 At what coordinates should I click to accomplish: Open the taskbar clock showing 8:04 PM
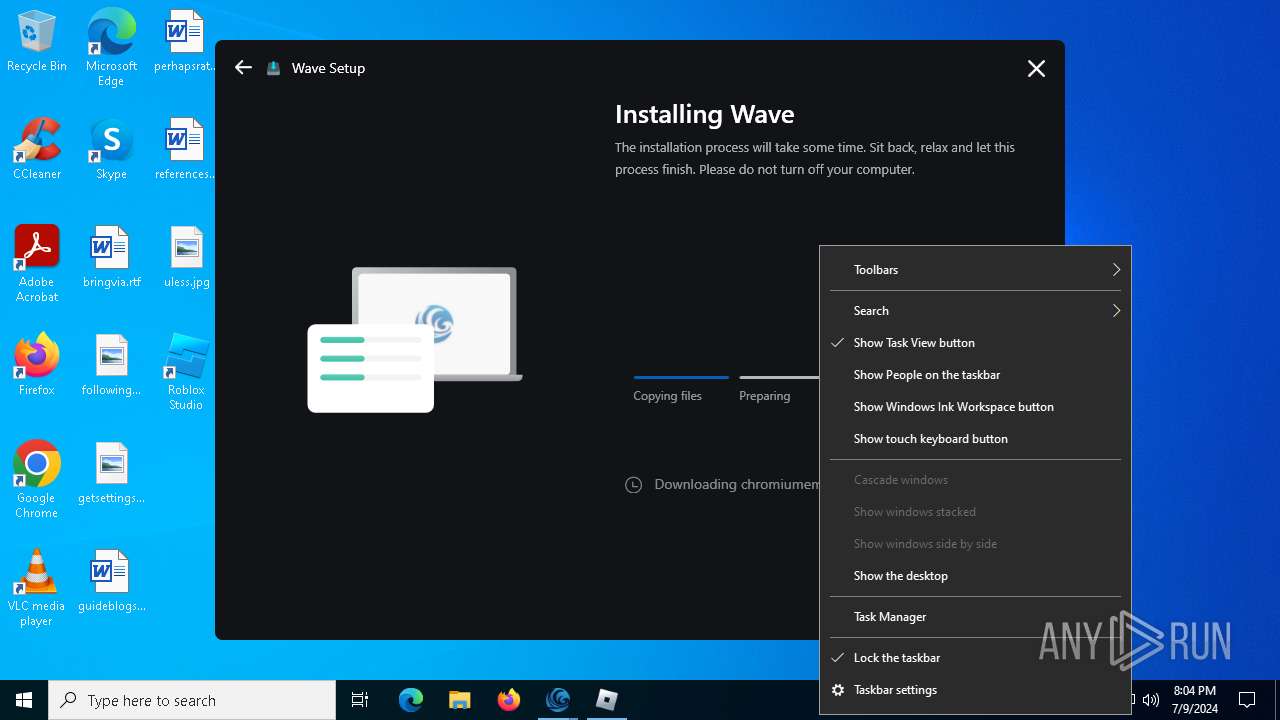click(1195, 700)
